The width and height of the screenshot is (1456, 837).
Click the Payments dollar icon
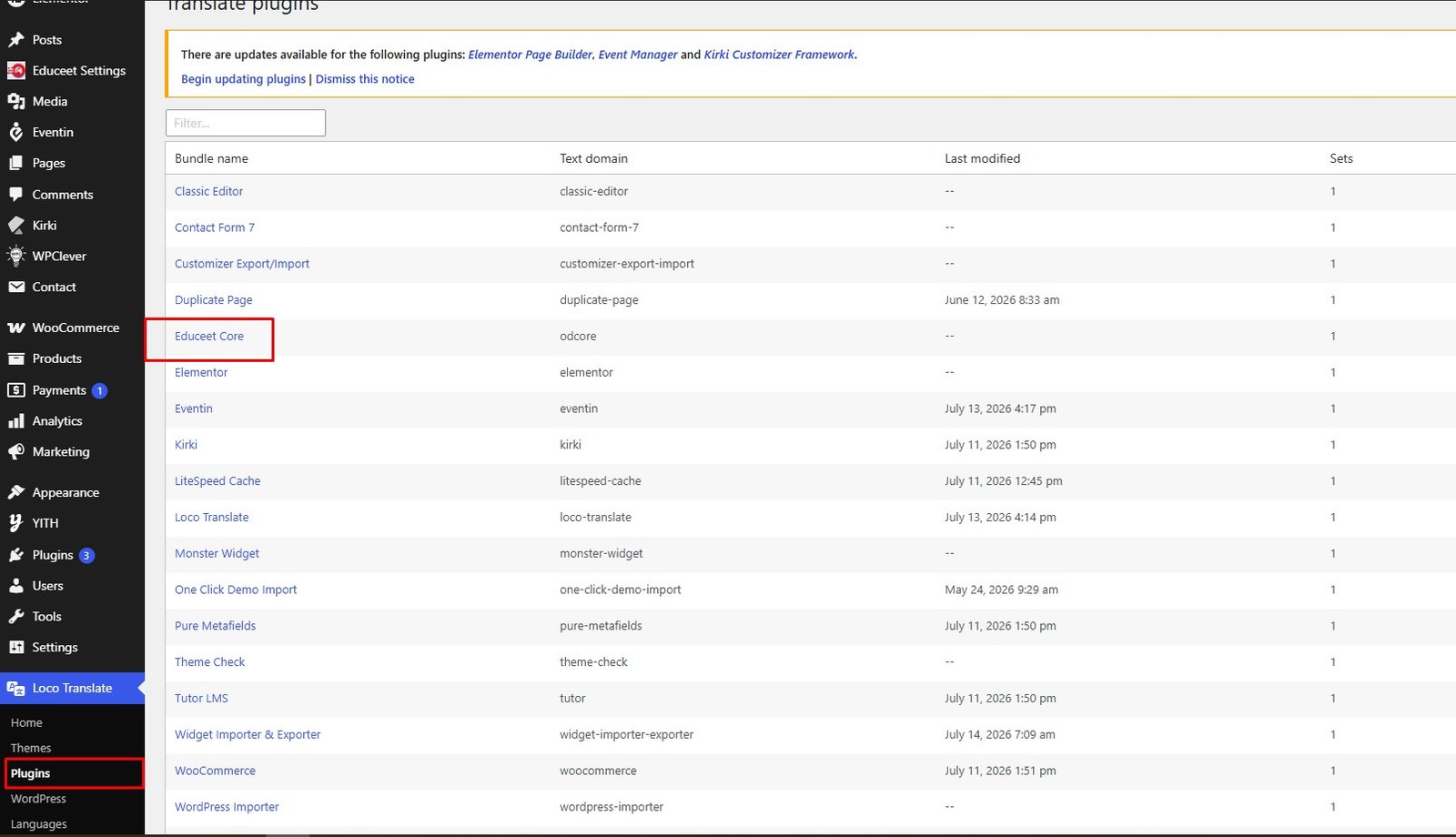tap(15, 390)
